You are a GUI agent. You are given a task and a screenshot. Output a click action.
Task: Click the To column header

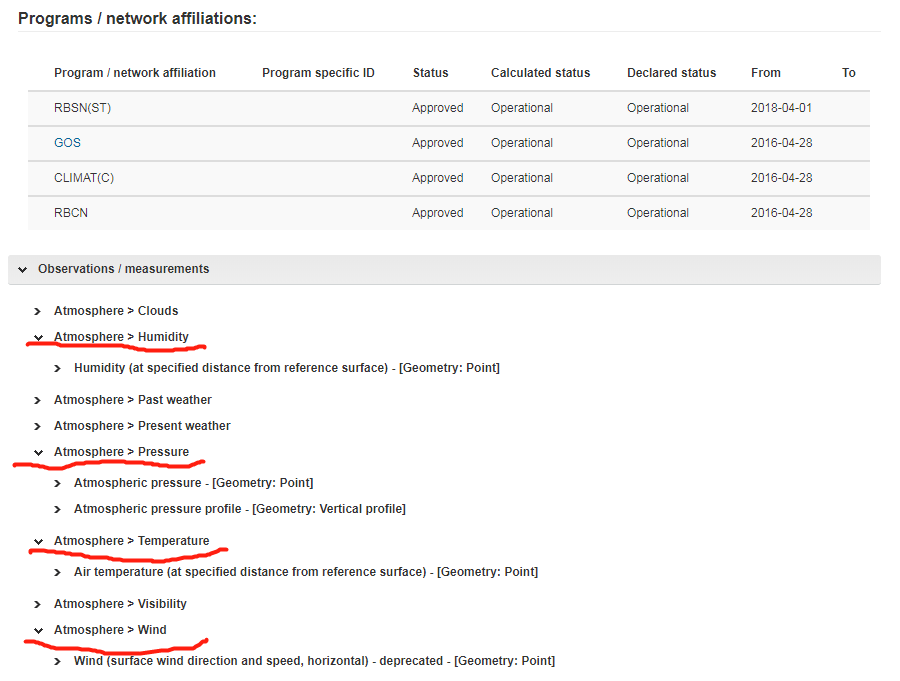[848, 73]
